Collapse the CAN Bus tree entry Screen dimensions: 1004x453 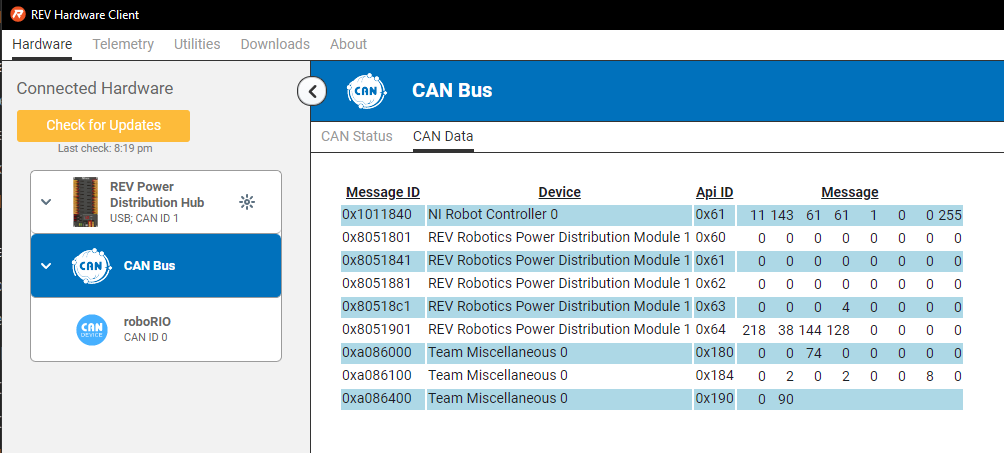click(46, 265)
